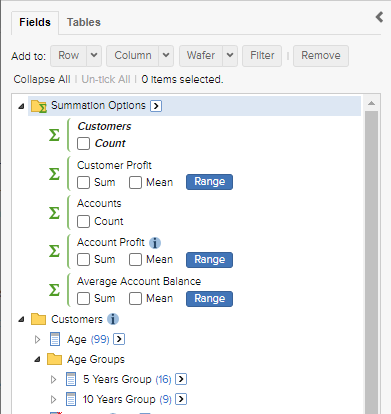
Task: Click Range button for Account Profit
Action: click(x=209, y=260)
